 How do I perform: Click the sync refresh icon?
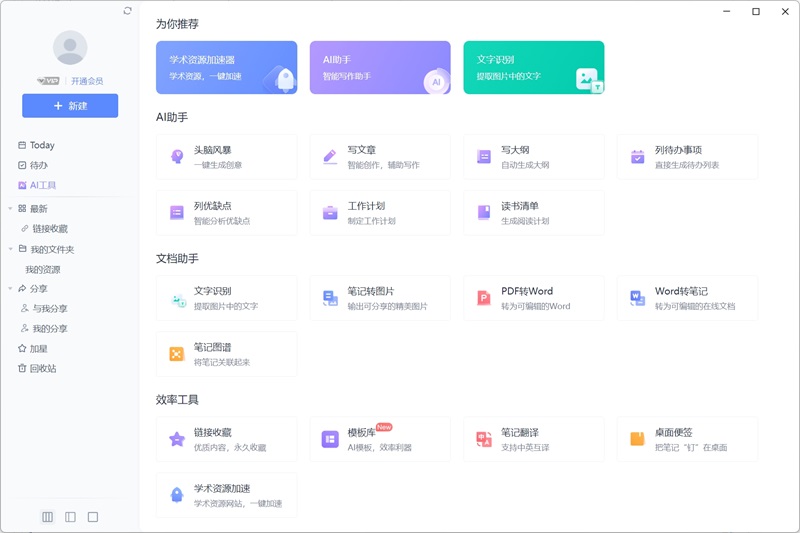coord(128,11)
